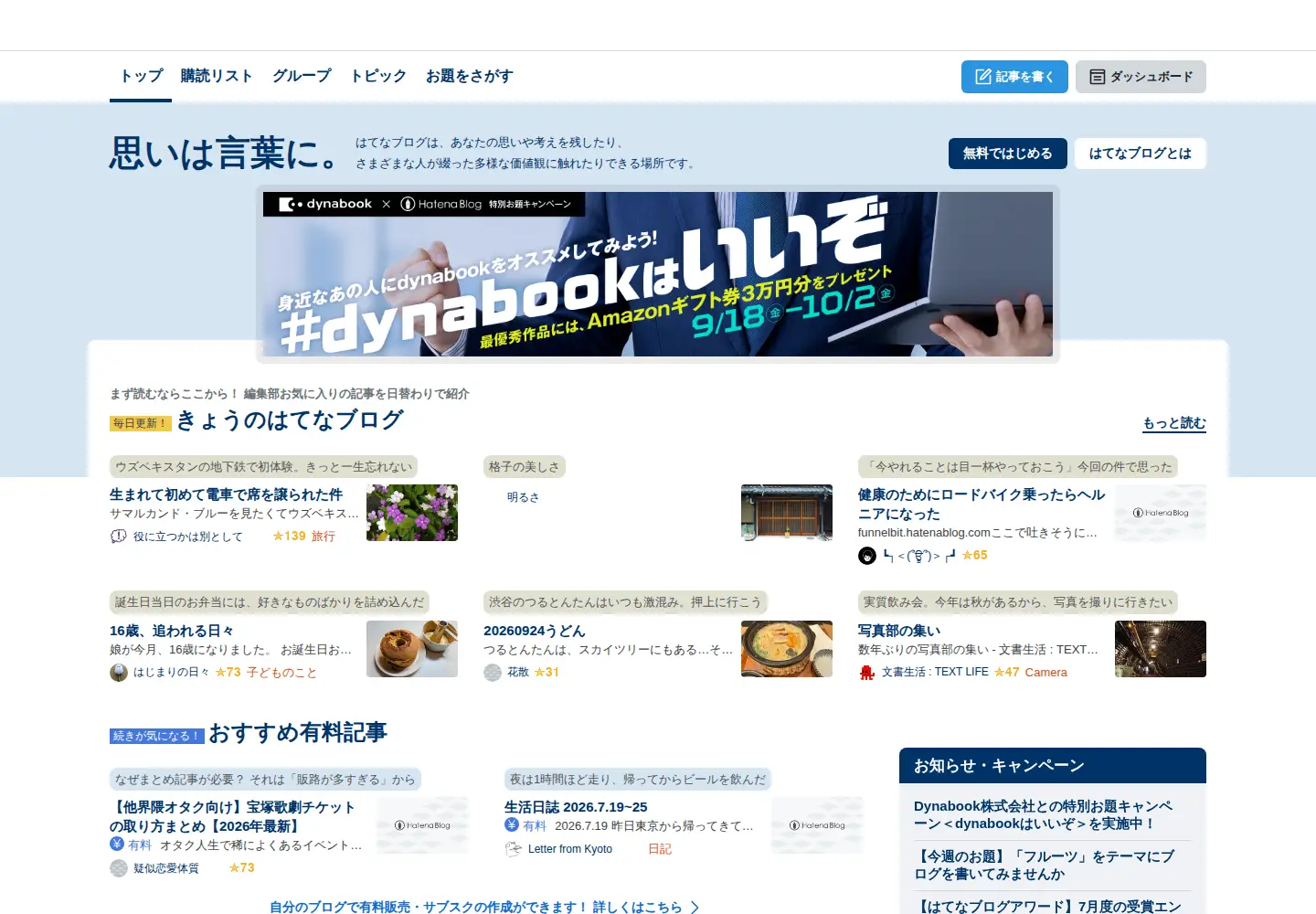The width and height of the screenshot is (1316, 914).
Task: Open article 16歳、追われる日々
Action: point(172,631)
